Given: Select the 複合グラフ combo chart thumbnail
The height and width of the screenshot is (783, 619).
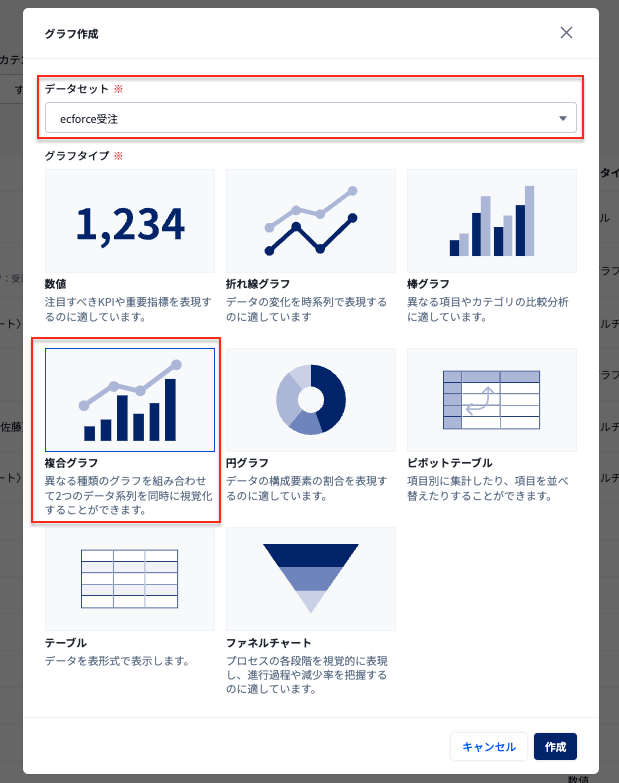Looking at the screenshot, I should pyautogui.click(x=130, y=400).
